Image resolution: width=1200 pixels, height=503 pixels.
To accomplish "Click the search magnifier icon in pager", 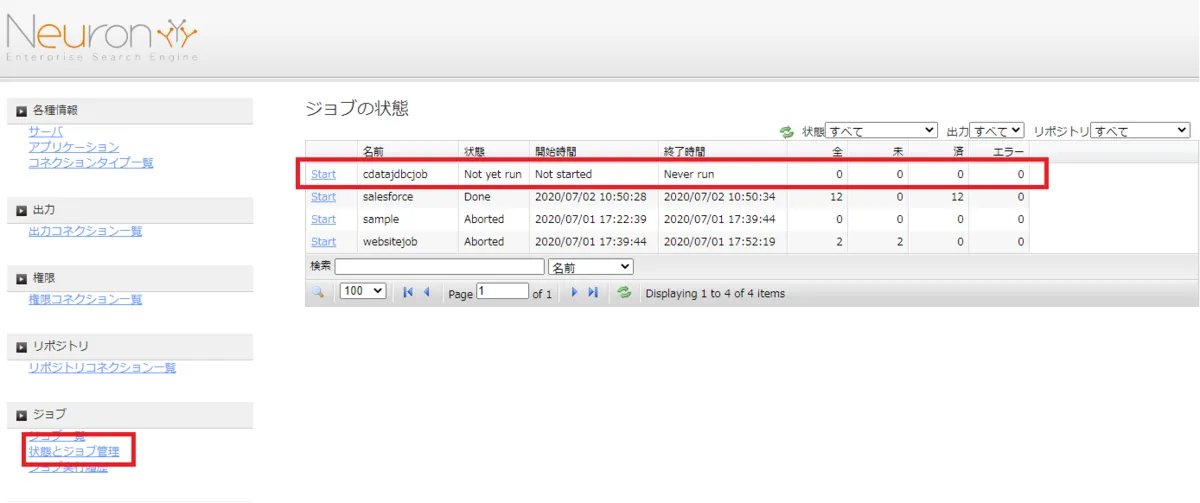I will (x=318, y=292).
